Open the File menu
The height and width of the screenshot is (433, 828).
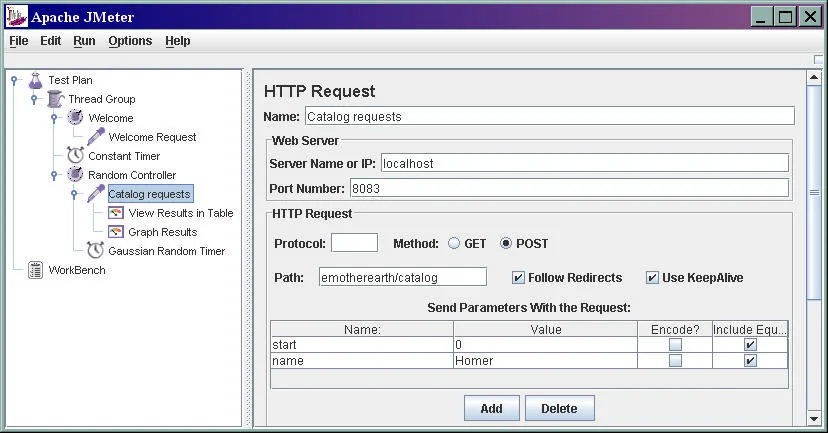tap(18, 41)
